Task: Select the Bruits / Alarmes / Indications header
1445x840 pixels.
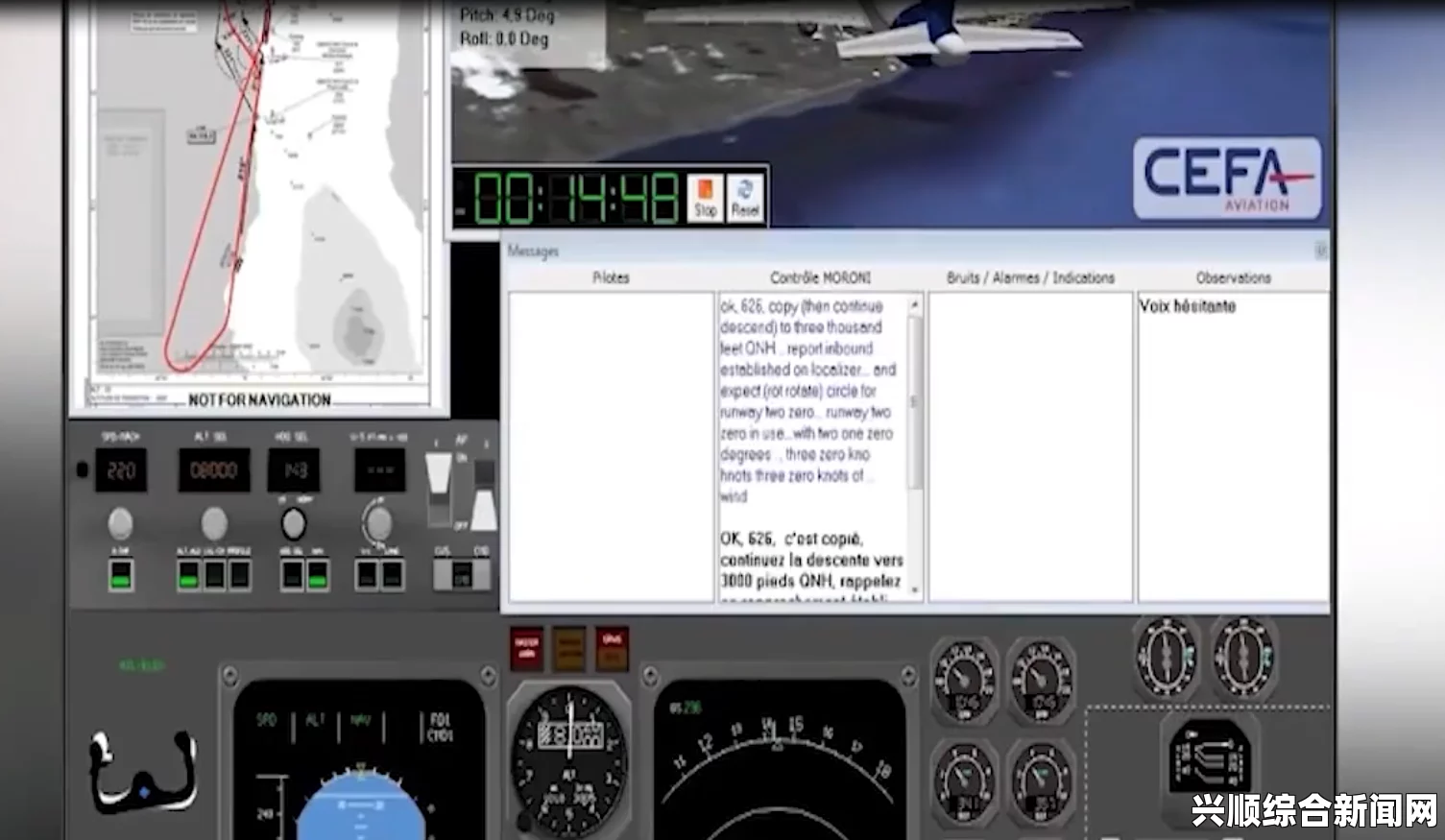Action: [x=1030, y=277]
